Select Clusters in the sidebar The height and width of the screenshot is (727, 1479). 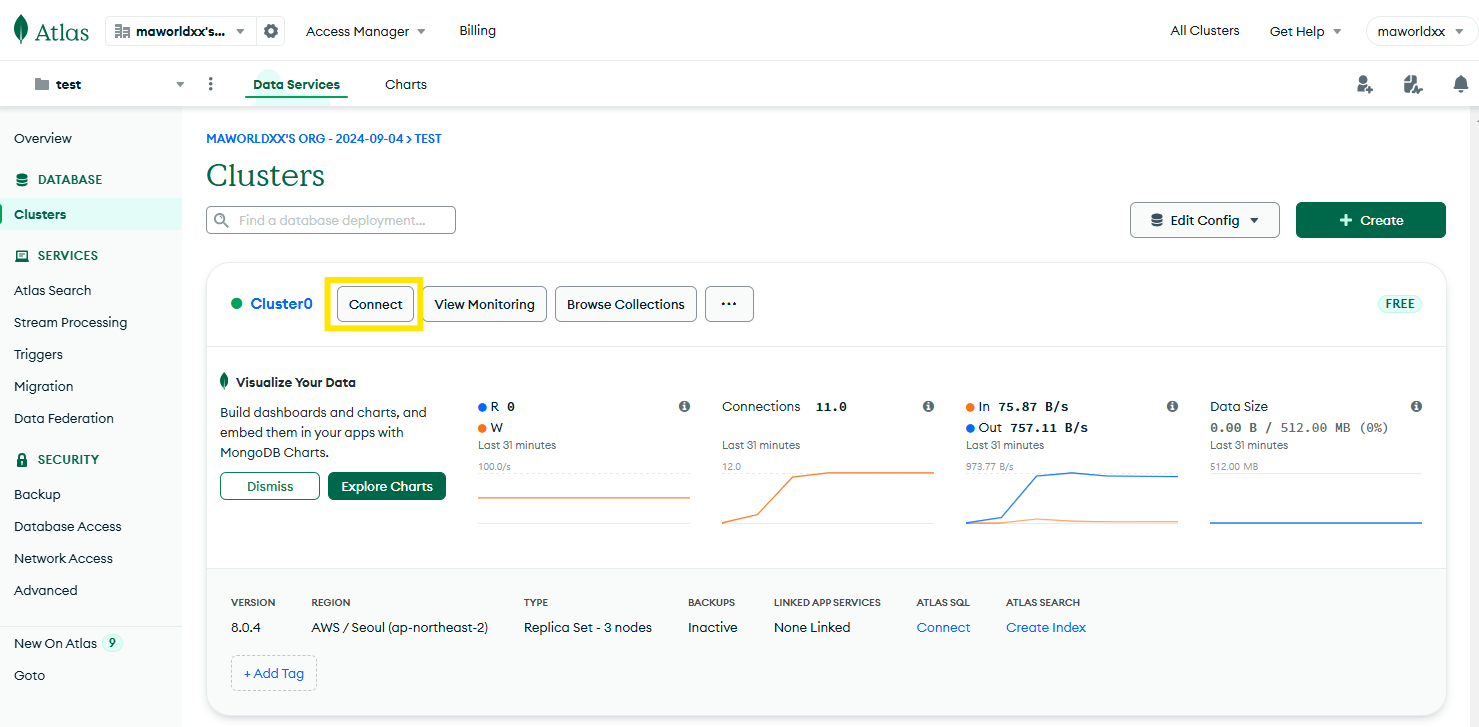[40, 214]
